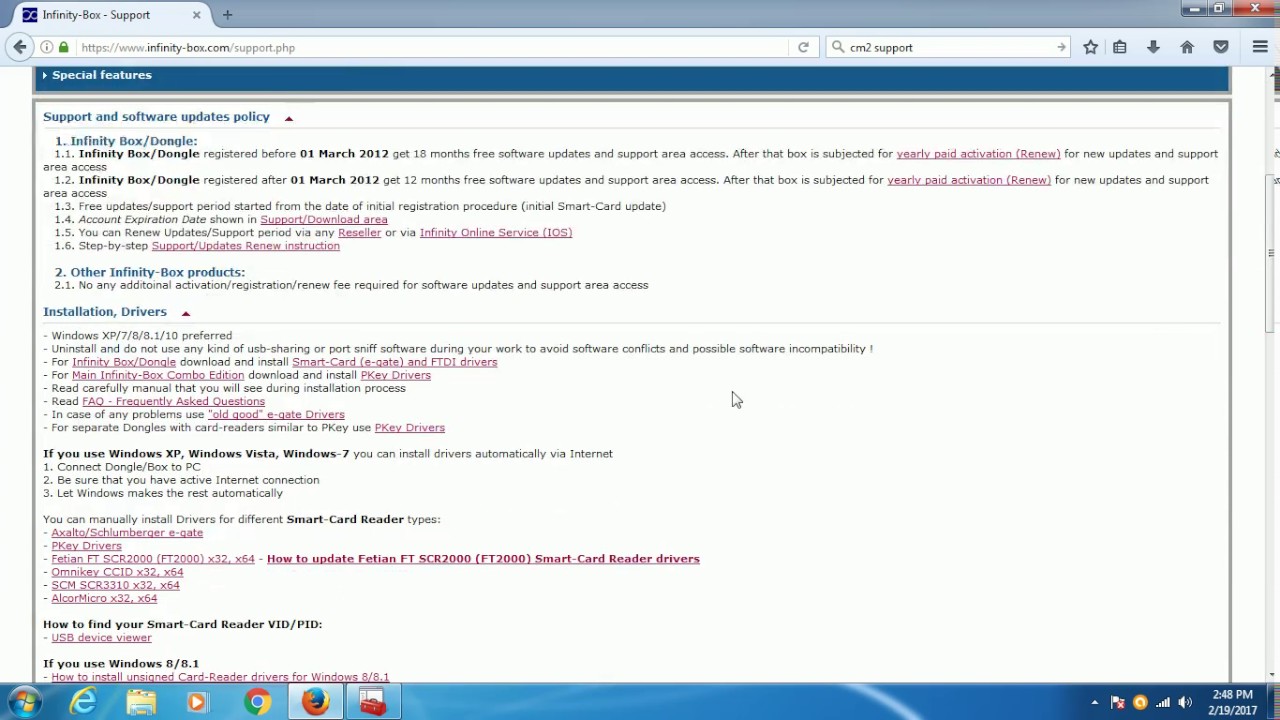Open File Explorer from taskbar
Screen dimensions: 1280x720
pos(141,702)
